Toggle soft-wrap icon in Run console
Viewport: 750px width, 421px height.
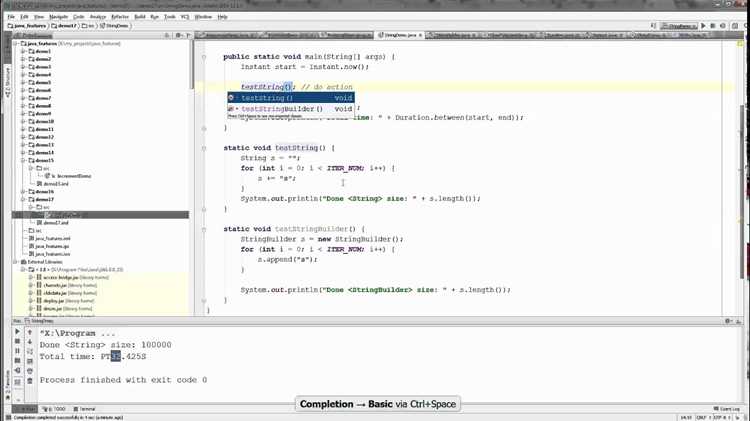30,351
